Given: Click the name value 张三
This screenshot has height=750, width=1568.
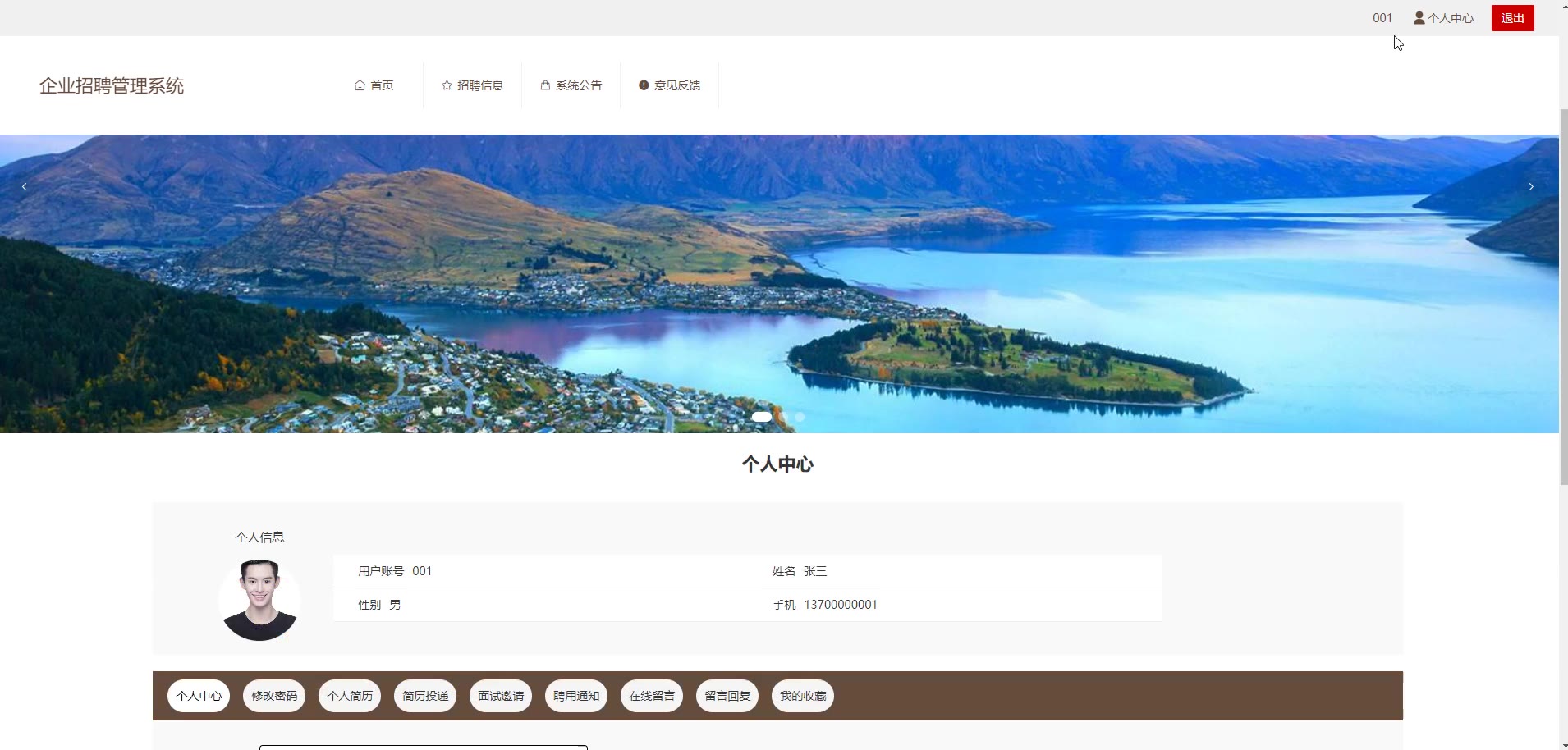Looking at the screenshot, I should tap(815, 571).
